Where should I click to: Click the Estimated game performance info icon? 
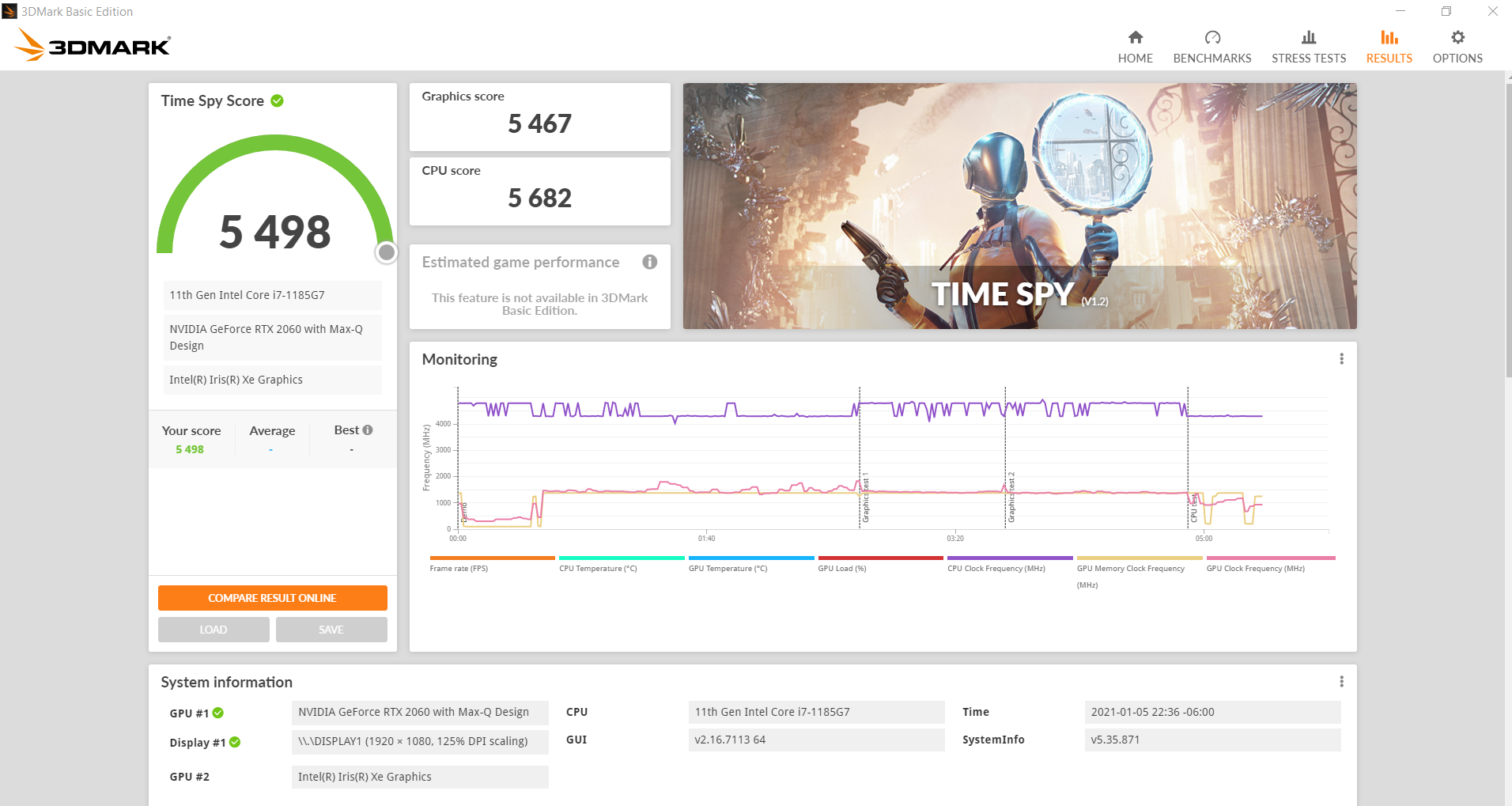pyautogui.click(x=650, y=262)
